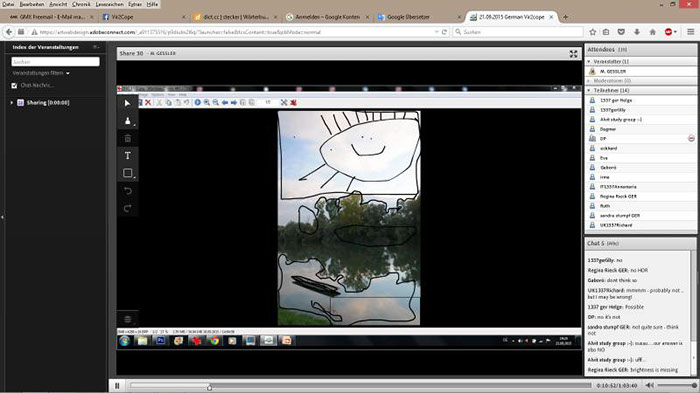The width and height of the screenshot is (700, 393).
Task: Click the red cat icon in shared toolbar
Action: 293,103
